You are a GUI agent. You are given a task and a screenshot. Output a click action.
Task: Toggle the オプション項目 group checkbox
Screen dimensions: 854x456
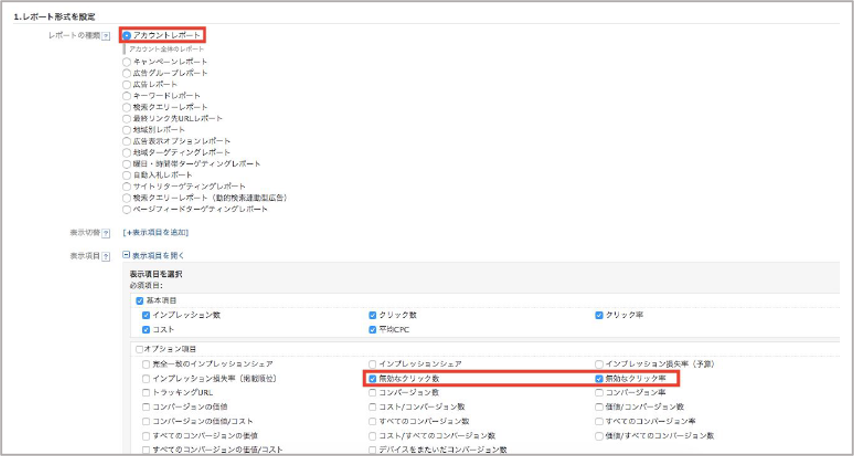(x=137, y=348)
